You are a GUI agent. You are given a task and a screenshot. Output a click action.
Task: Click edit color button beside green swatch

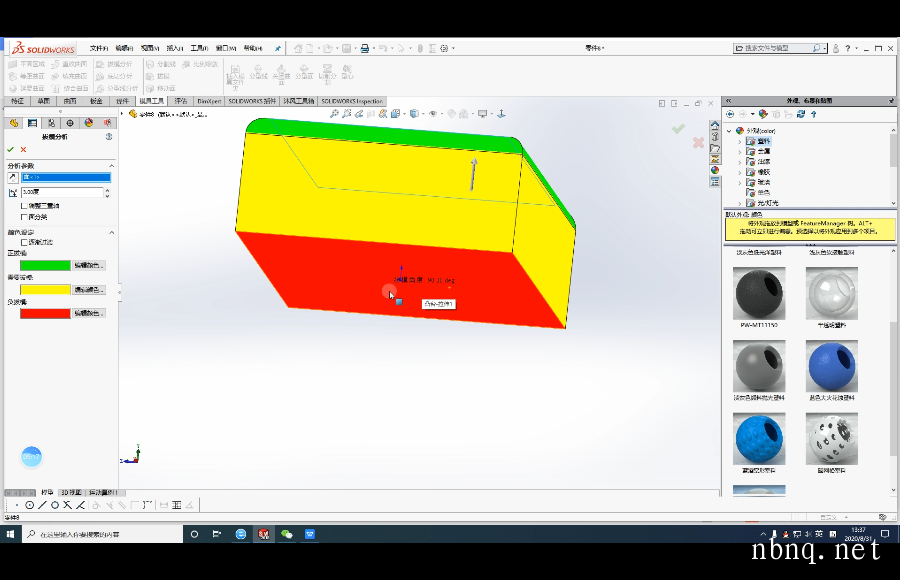click(89, 265)
